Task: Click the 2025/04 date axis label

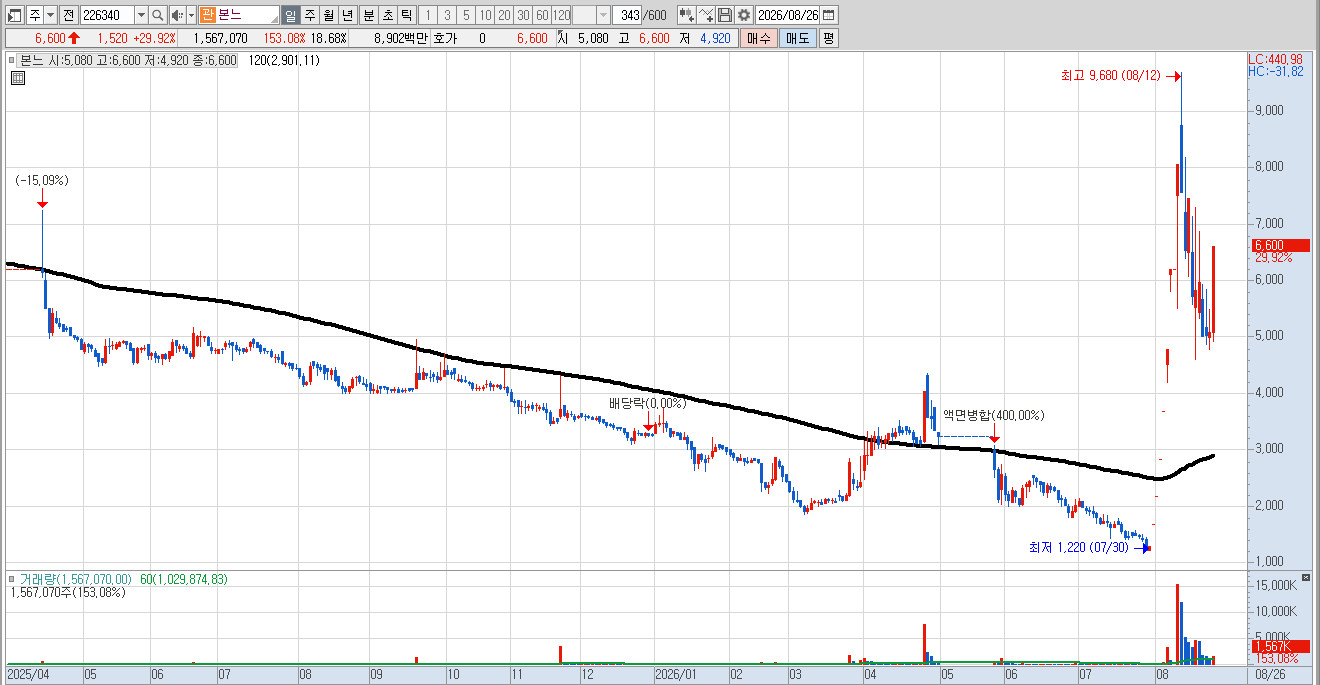Action: tap(26, 675)
